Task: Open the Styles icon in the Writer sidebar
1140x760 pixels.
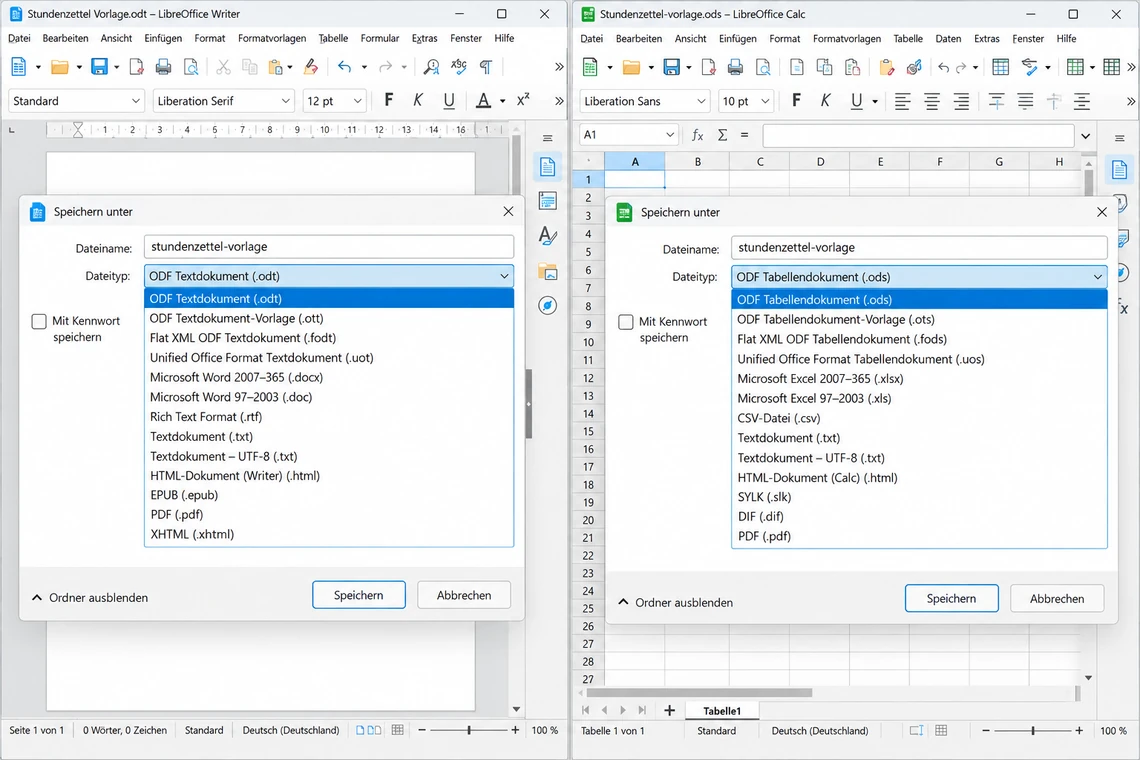Action: tap(547, 236)
